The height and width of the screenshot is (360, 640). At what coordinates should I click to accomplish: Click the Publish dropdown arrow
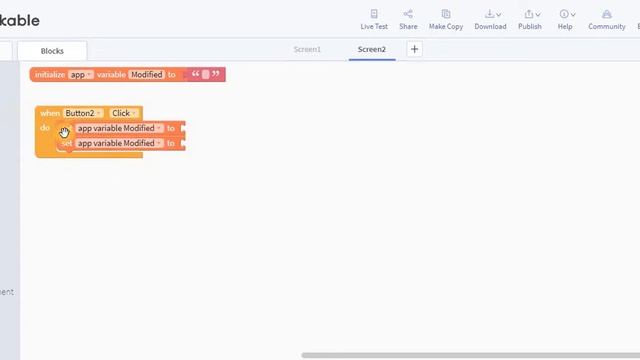[x=538, y=14]
